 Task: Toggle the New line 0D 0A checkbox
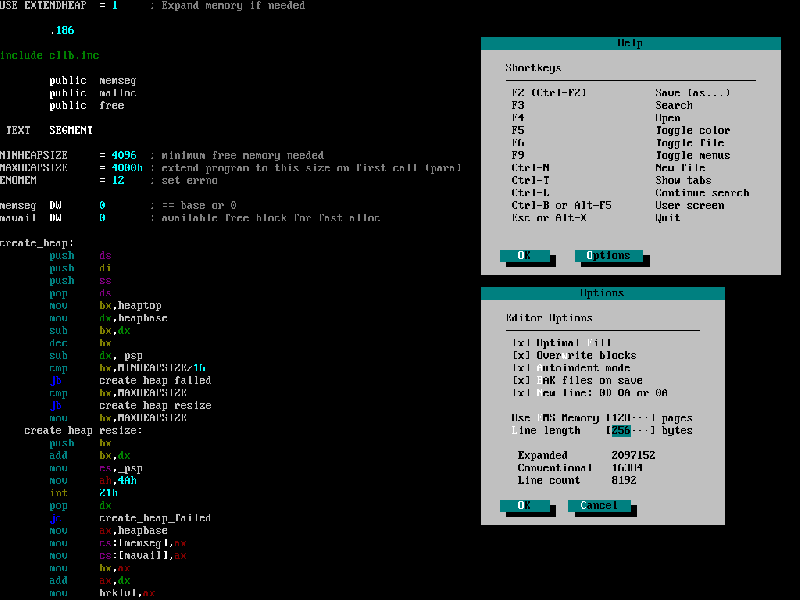[520, 393]
